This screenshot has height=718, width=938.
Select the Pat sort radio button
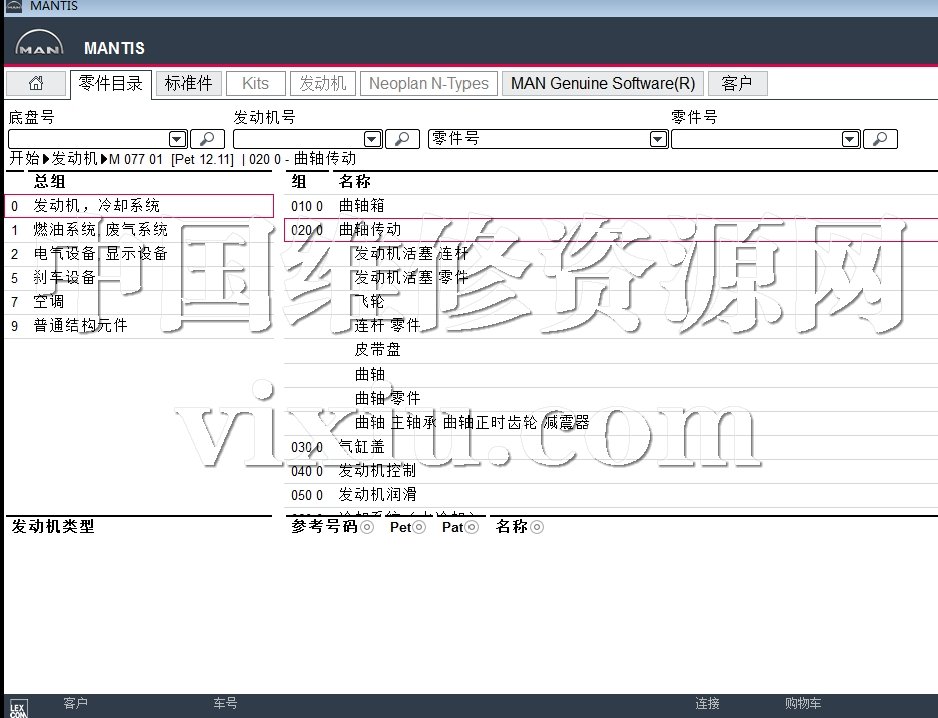point(473,527)
